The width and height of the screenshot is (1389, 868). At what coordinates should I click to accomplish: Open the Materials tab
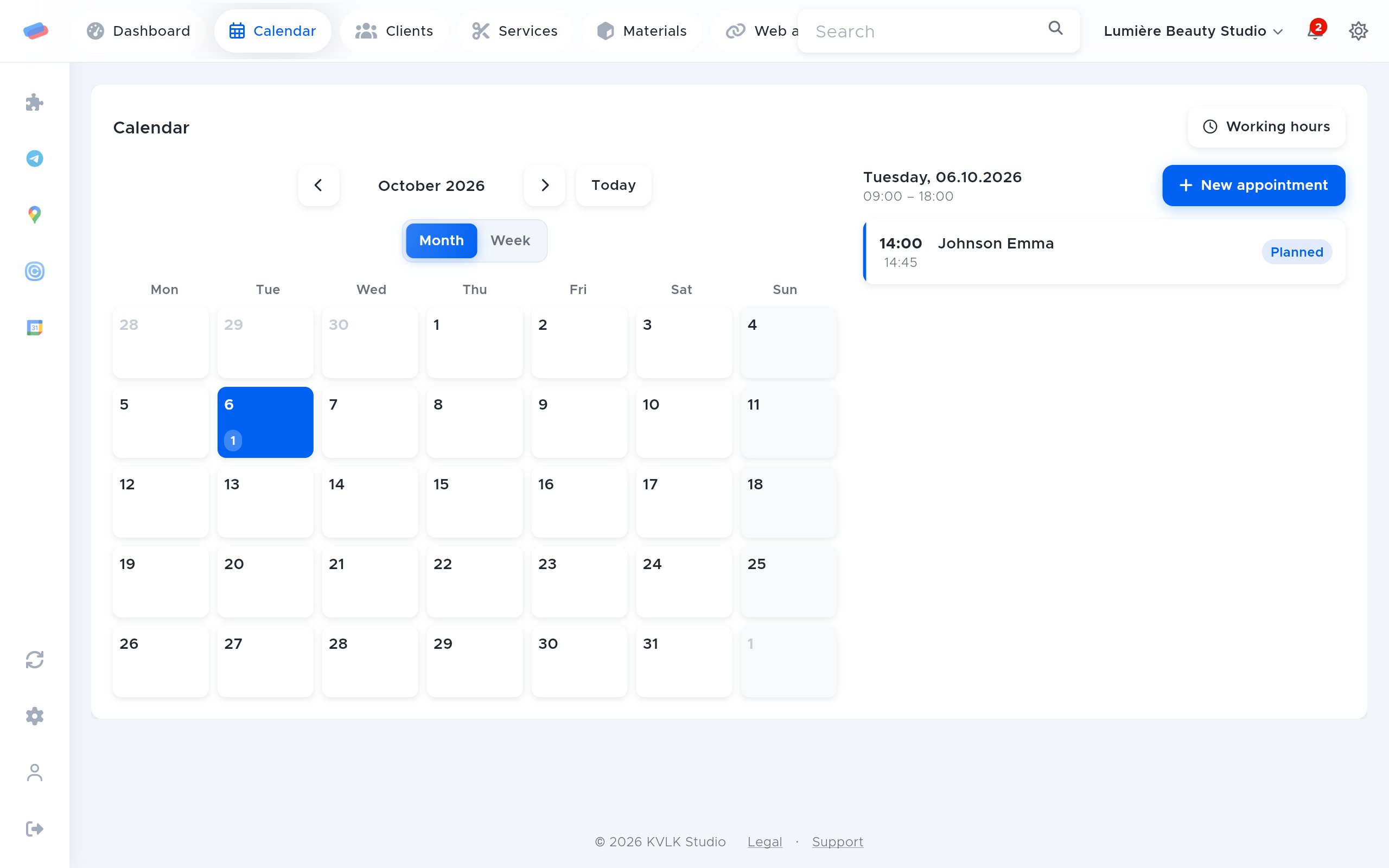[x=642, y=31]
